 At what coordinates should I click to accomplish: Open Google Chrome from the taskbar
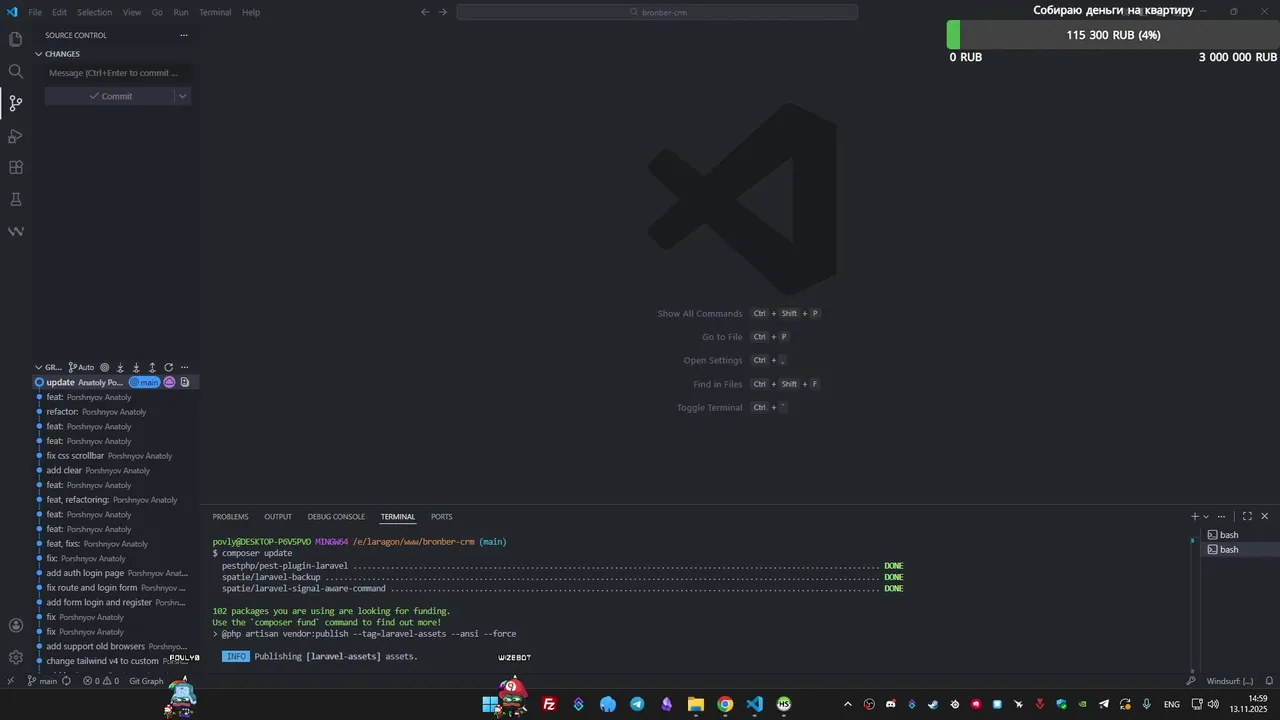(725, 704)
